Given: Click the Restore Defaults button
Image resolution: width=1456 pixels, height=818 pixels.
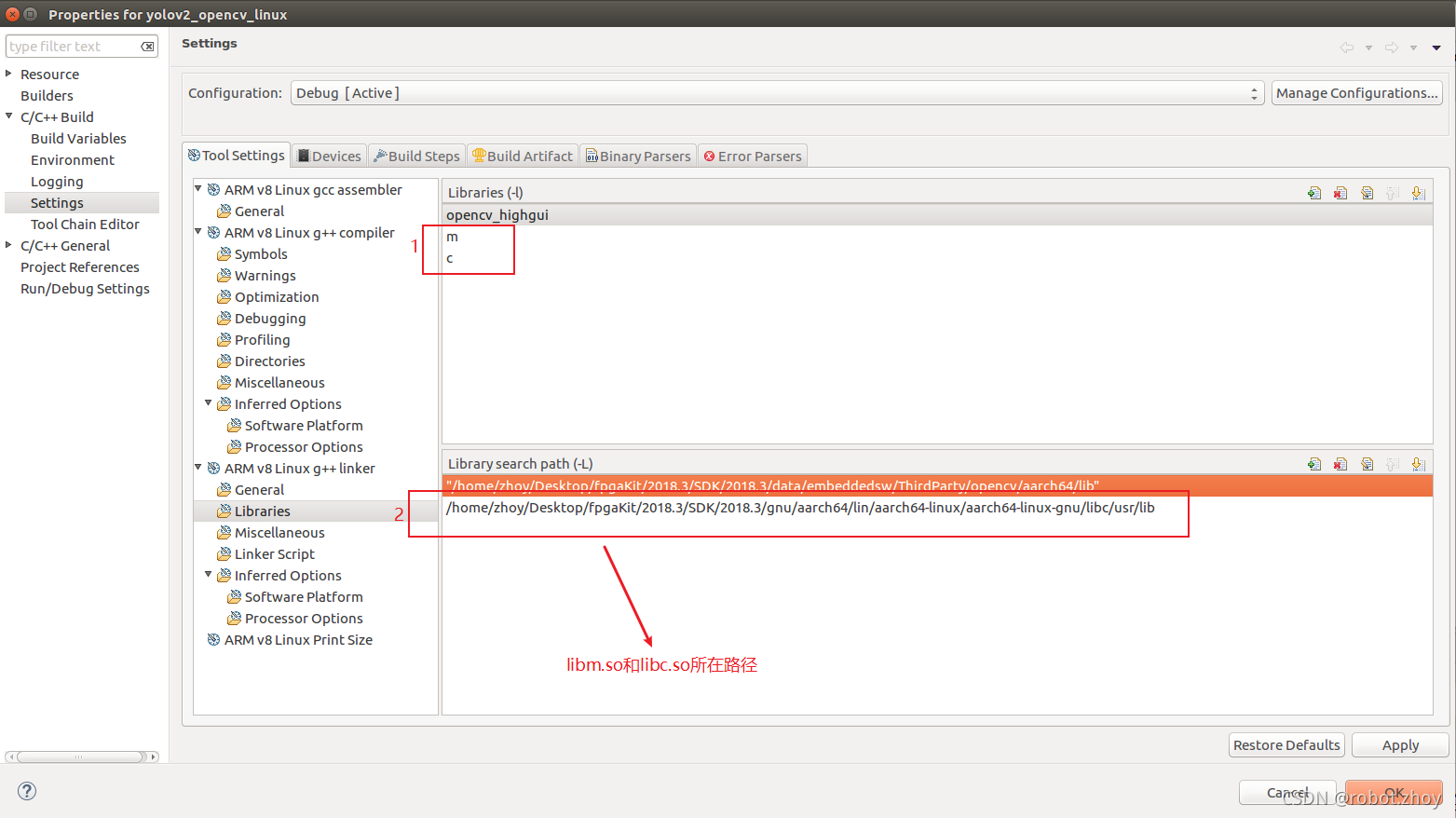Looking at the screenshot, I should [1286, 744].
